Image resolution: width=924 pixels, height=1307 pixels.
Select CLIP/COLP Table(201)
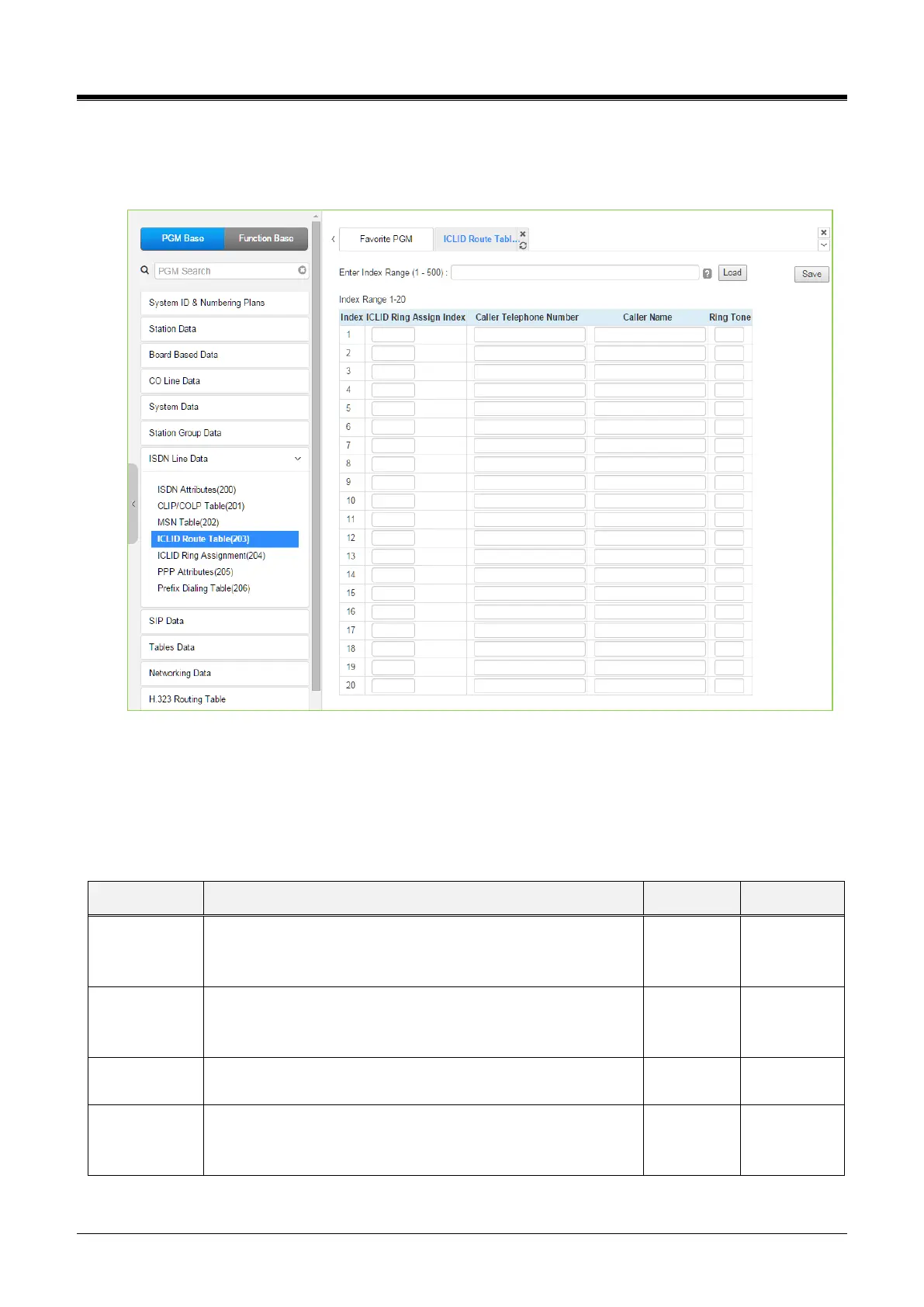[201, 506]
